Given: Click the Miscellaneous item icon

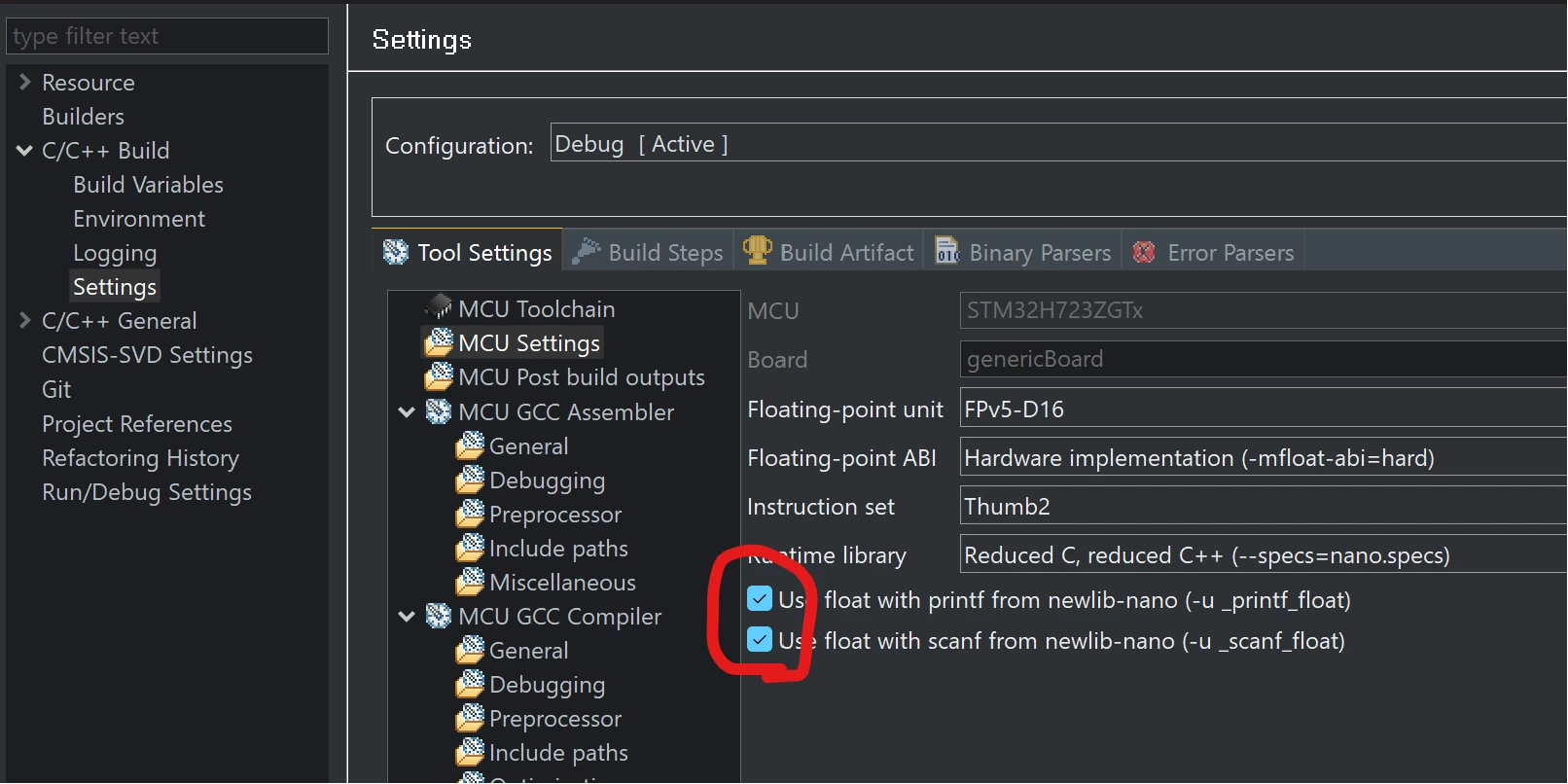Looking at the screenshot, I should (471, 582).
